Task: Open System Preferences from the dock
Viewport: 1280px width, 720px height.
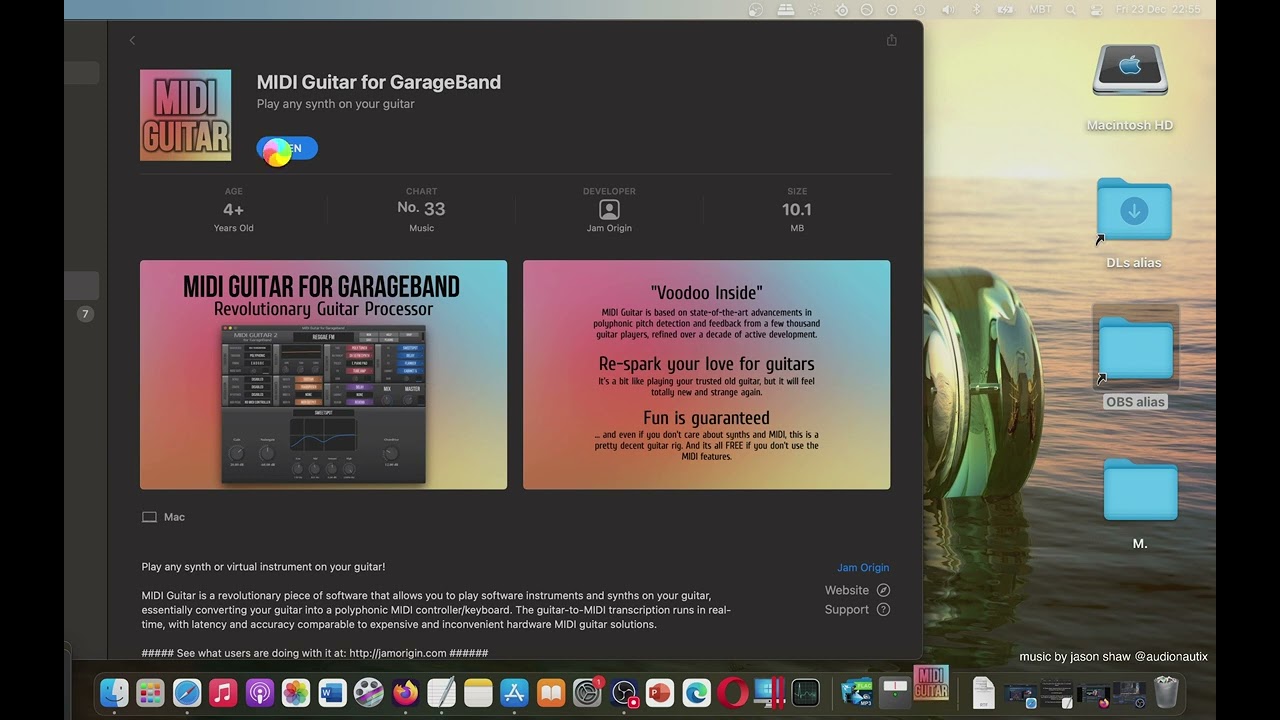Action: (x=587, y=692)
